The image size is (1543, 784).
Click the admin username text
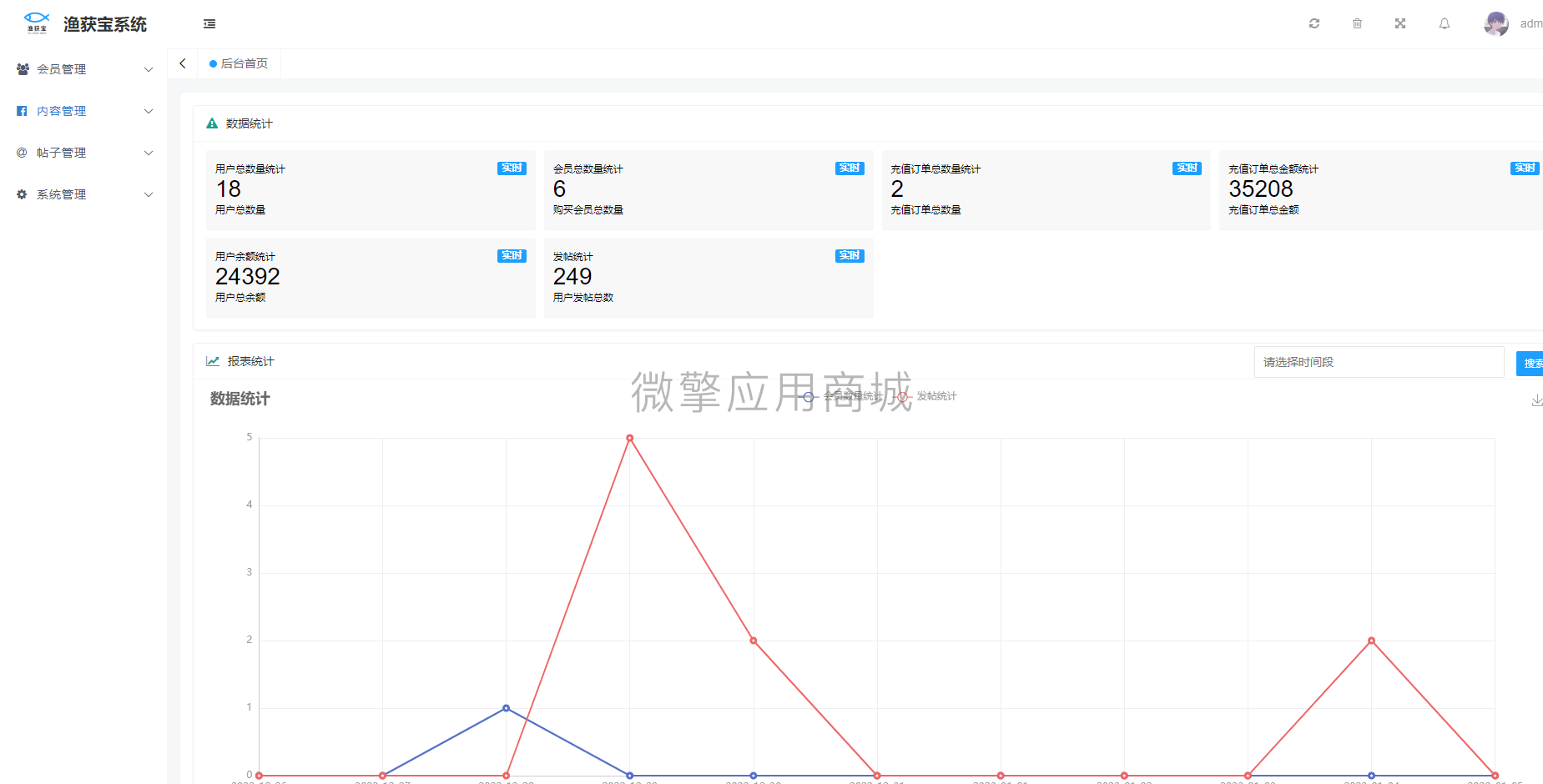[1531, 23]
